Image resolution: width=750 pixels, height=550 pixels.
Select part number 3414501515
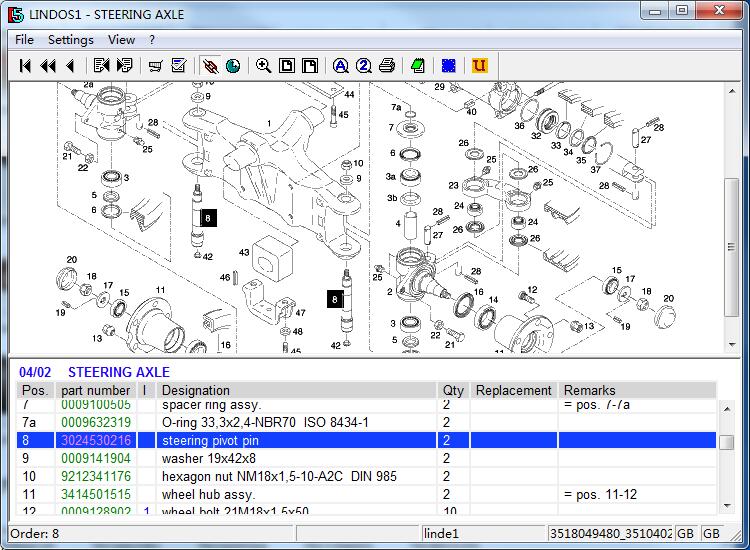tap(96, 495)
